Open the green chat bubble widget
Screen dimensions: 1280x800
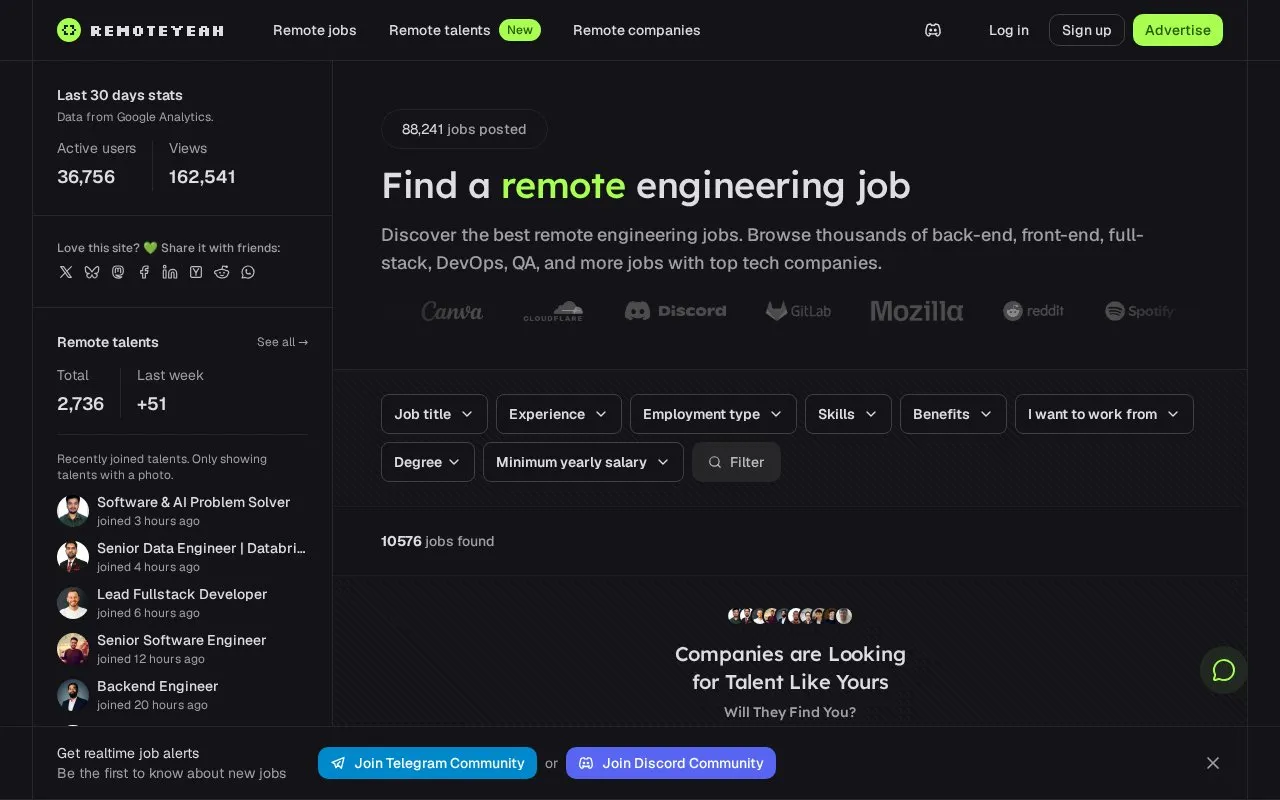click(1224, 670)
